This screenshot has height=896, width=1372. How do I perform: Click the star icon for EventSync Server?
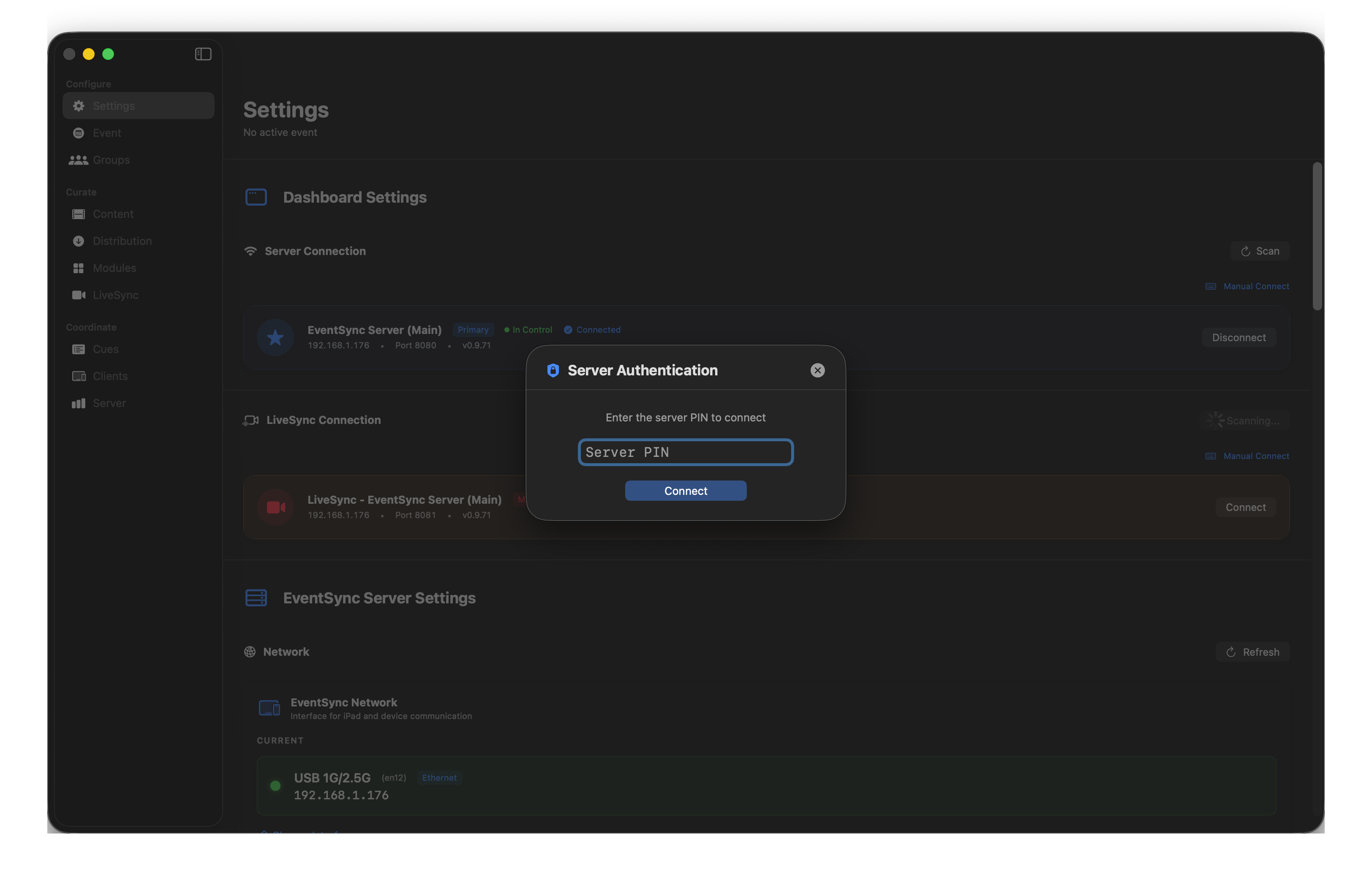pos(275,337)
